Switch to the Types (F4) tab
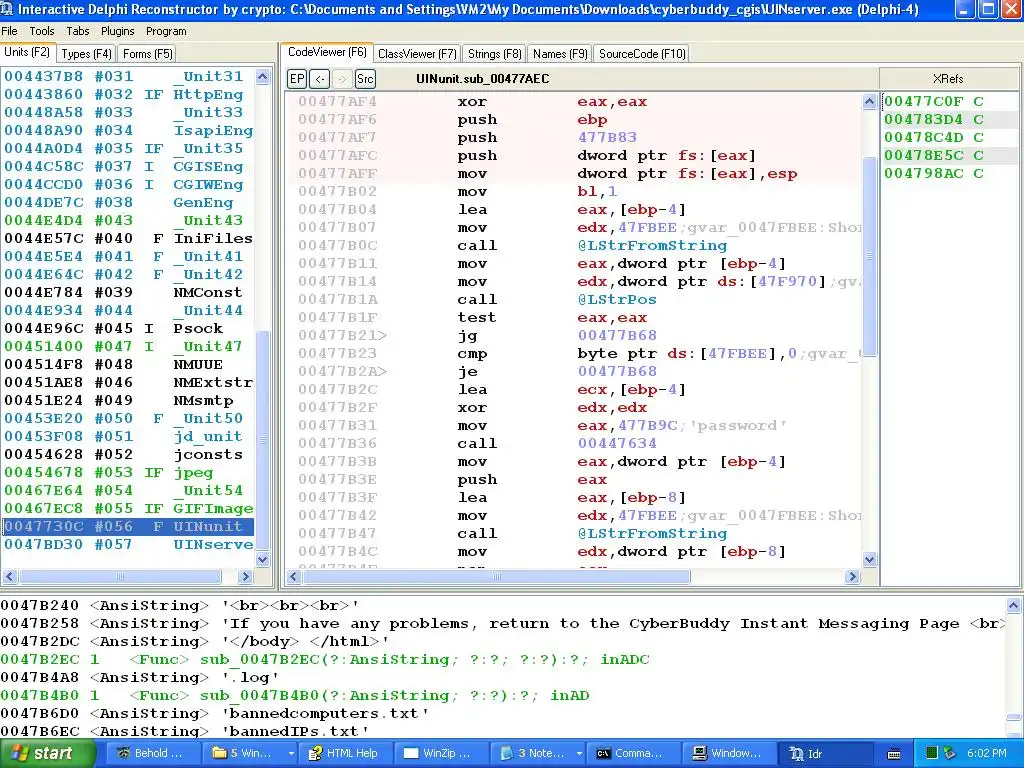1024x768 pixels. [x=86, y=54]
